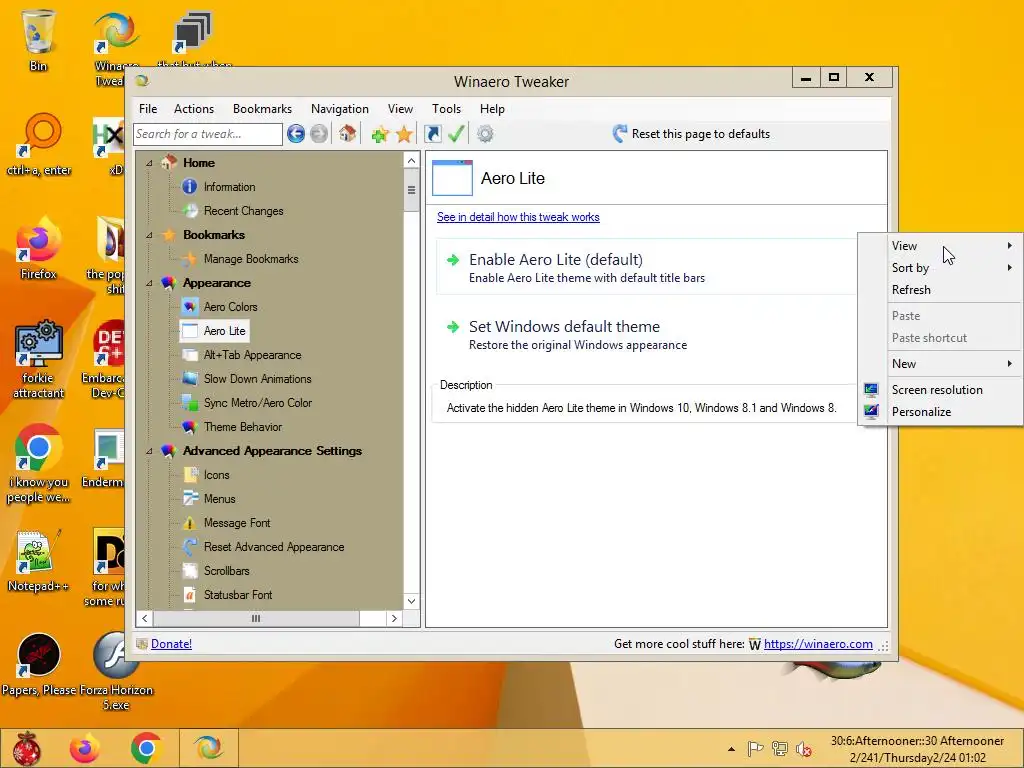Open See in detail how this tweak works link
Screen dimensions: 1024x768
(x=518, y=217)
